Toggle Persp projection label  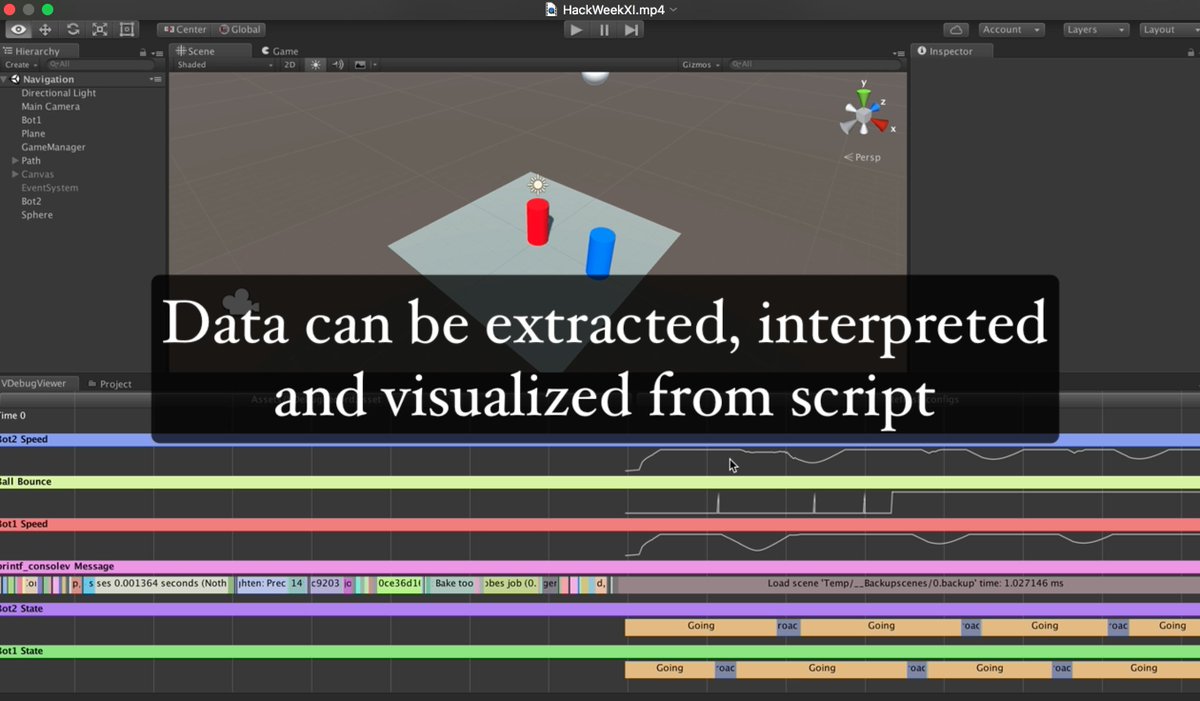862,157
